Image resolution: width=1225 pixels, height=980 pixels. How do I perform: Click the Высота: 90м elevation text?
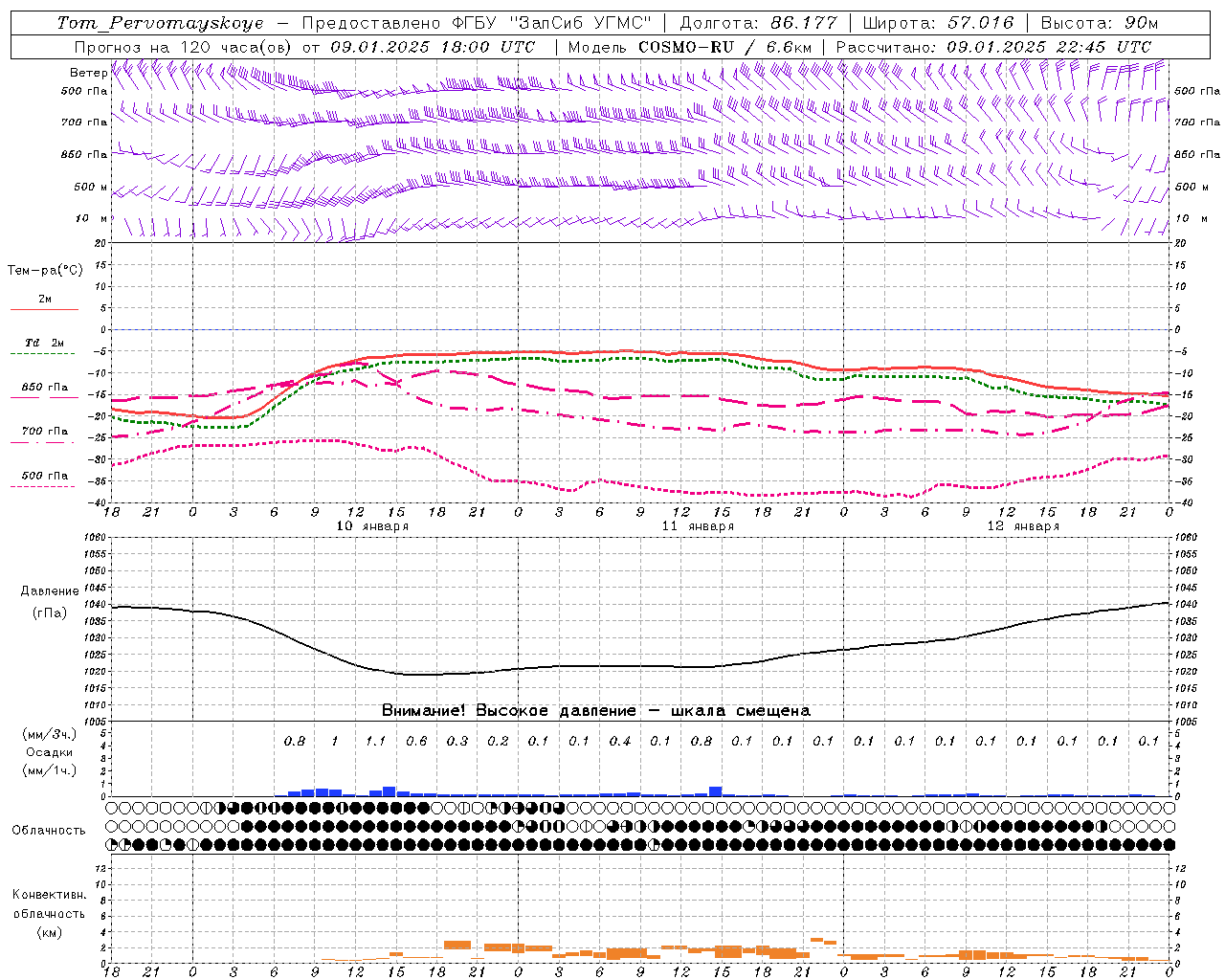coord(1099,23)
